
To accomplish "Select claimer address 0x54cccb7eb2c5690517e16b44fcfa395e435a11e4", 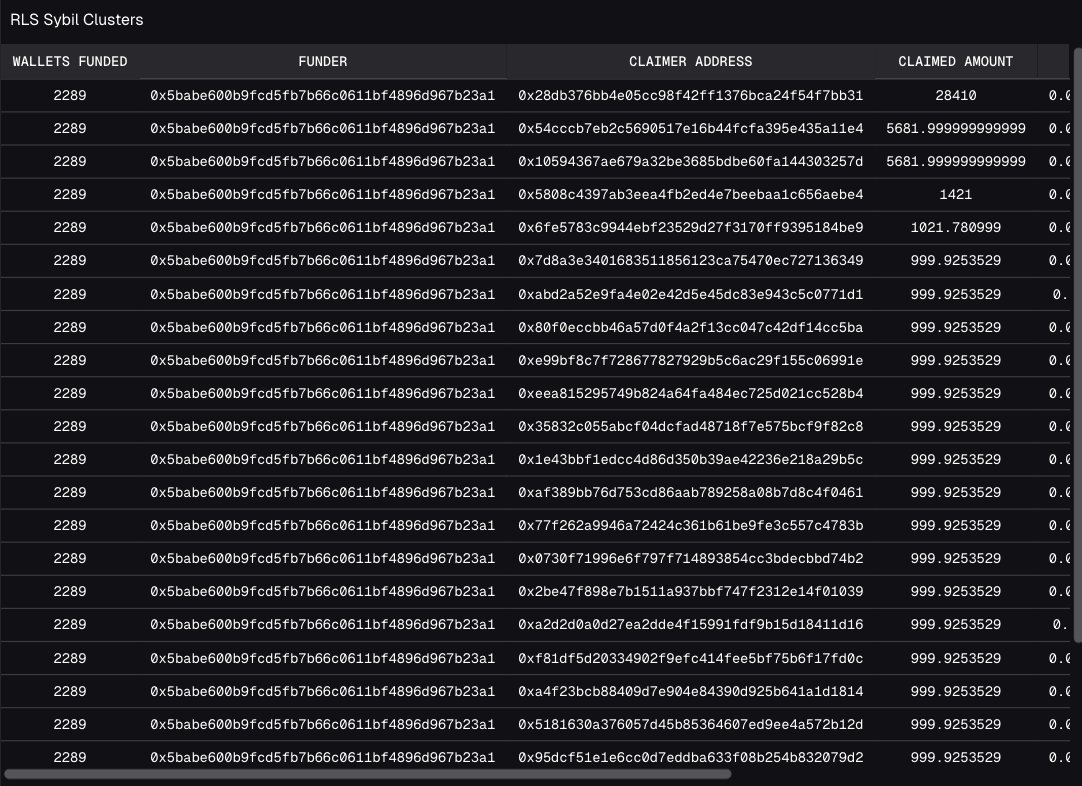I will coord(690,128).
